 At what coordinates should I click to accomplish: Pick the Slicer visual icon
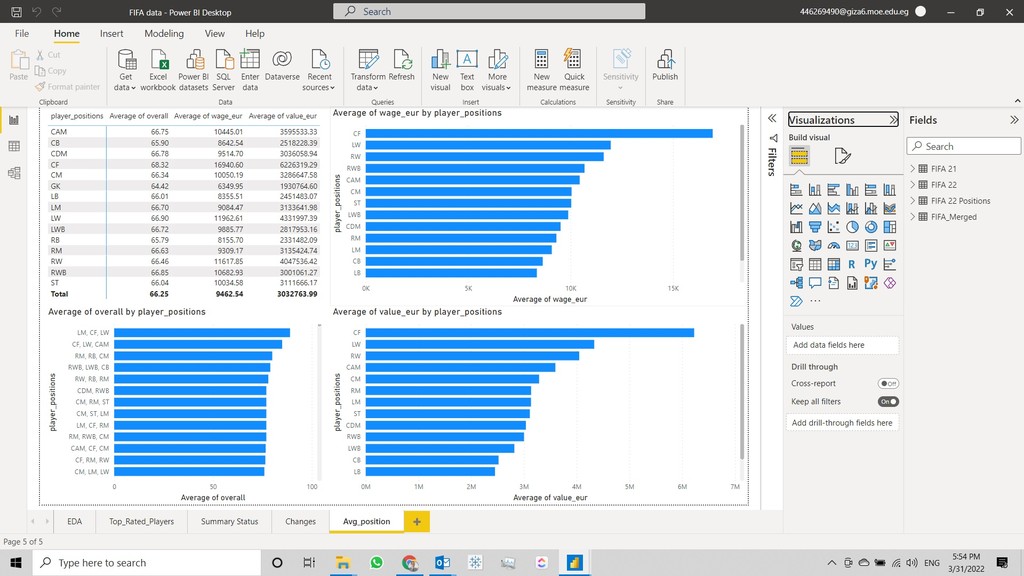tap(796, 264)
